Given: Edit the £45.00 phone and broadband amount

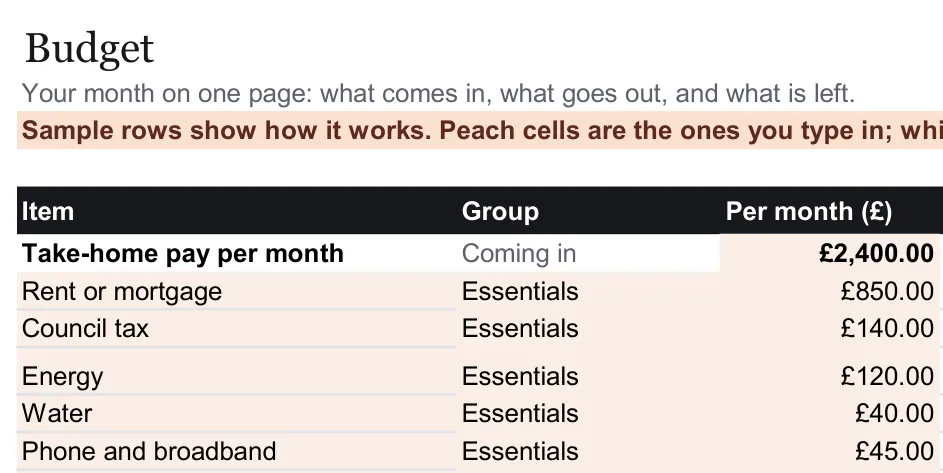Looking at the screenshot, I should (830, 451).
